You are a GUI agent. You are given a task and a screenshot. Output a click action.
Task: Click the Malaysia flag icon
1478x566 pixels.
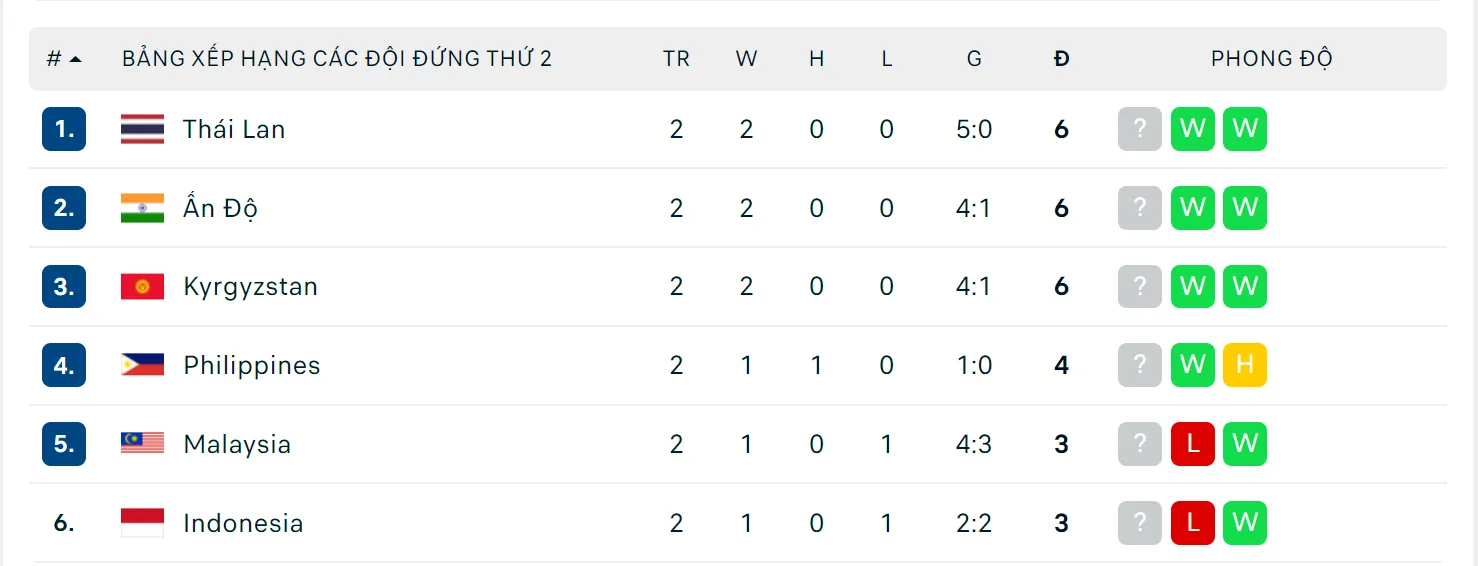coord(142,444)
